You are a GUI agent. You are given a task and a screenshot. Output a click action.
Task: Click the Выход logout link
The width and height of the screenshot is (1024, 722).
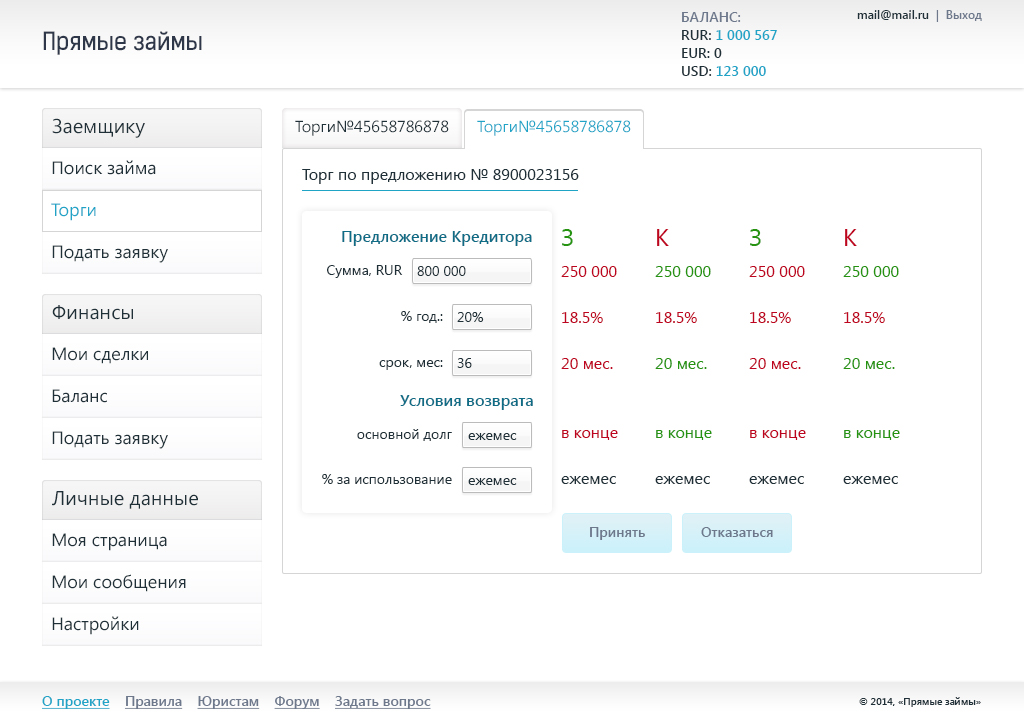963,15
